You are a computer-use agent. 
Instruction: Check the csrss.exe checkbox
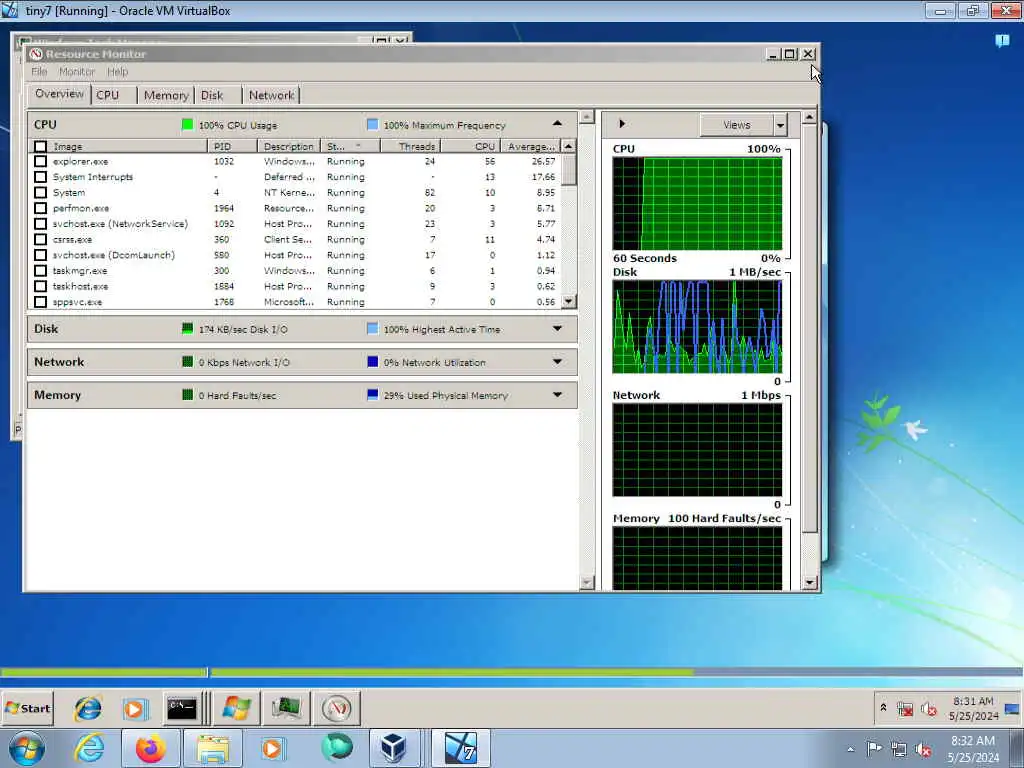tap(40, 240)
